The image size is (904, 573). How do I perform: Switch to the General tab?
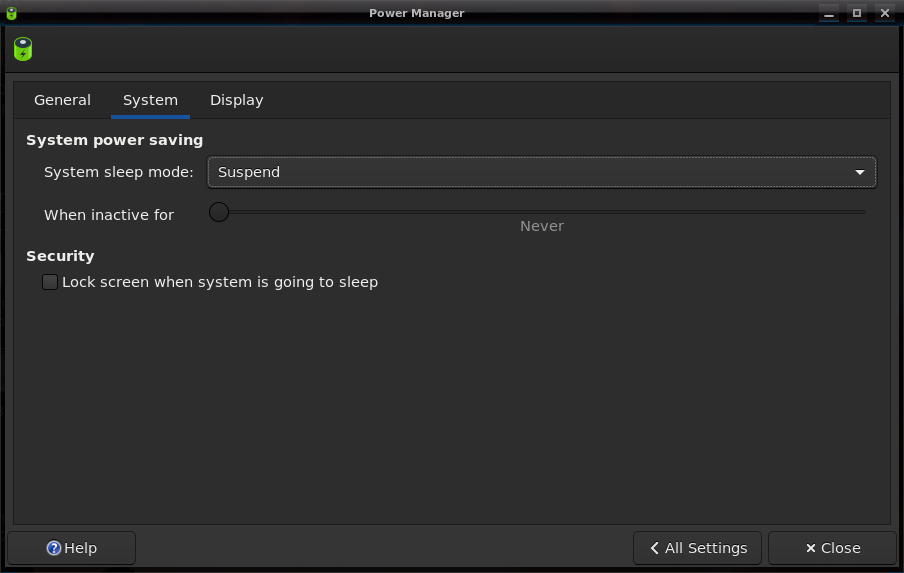tap(62, 100)
